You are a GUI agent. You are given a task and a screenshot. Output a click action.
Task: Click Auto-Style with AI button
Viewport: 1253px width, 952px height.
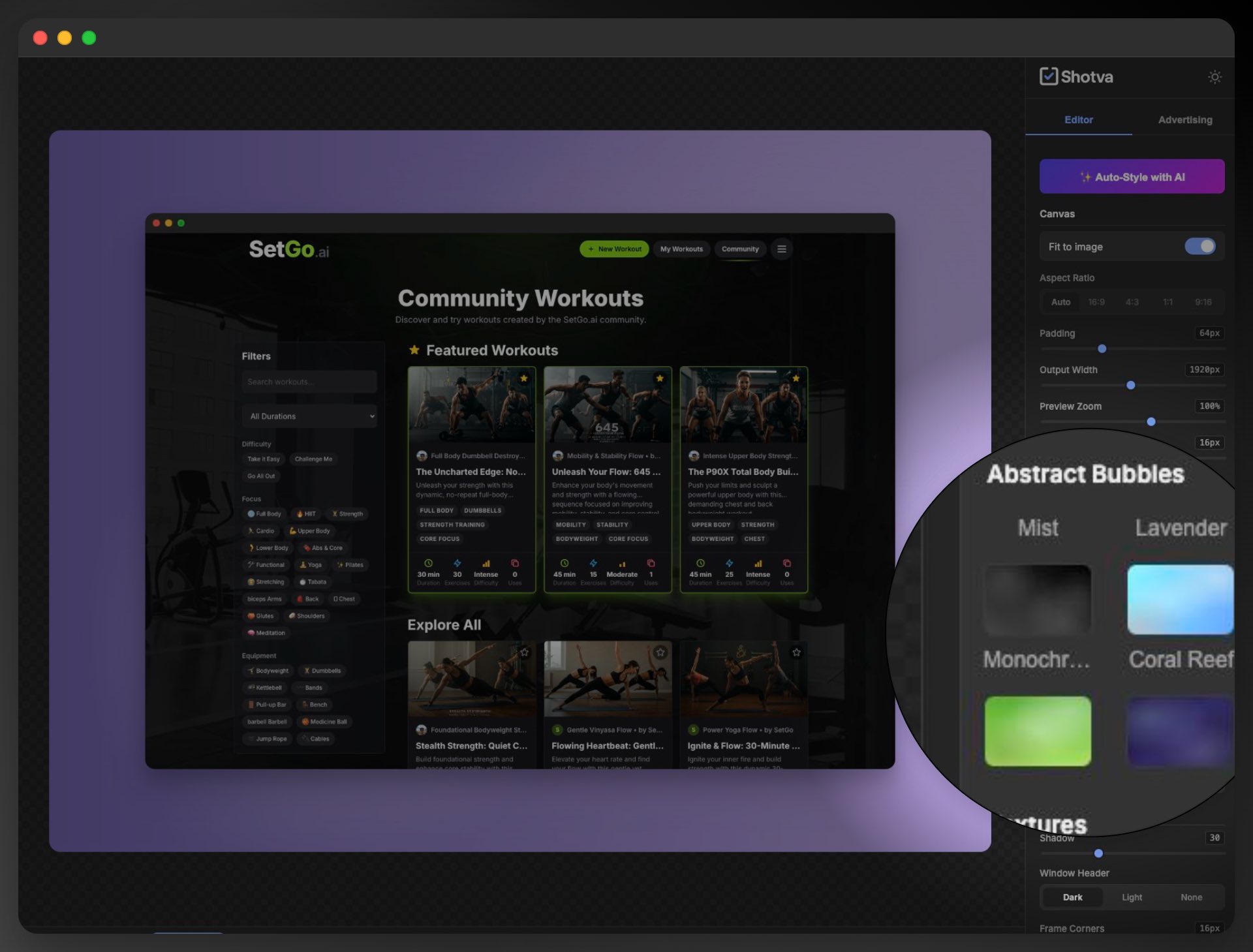pos(1132,177)
